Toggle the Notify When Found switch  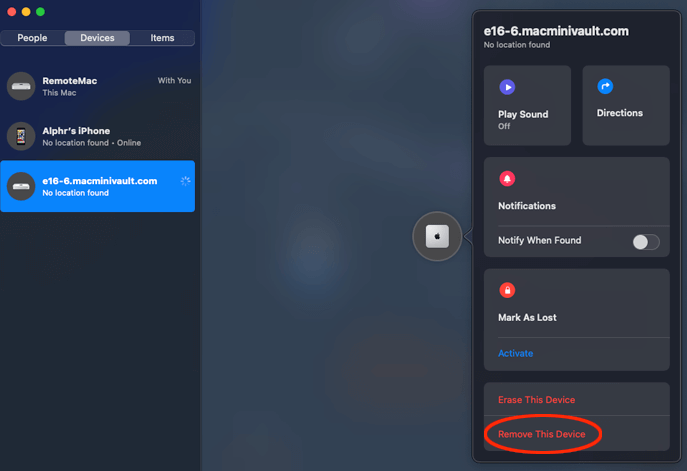pyautogui.click(x=646, y=242)
